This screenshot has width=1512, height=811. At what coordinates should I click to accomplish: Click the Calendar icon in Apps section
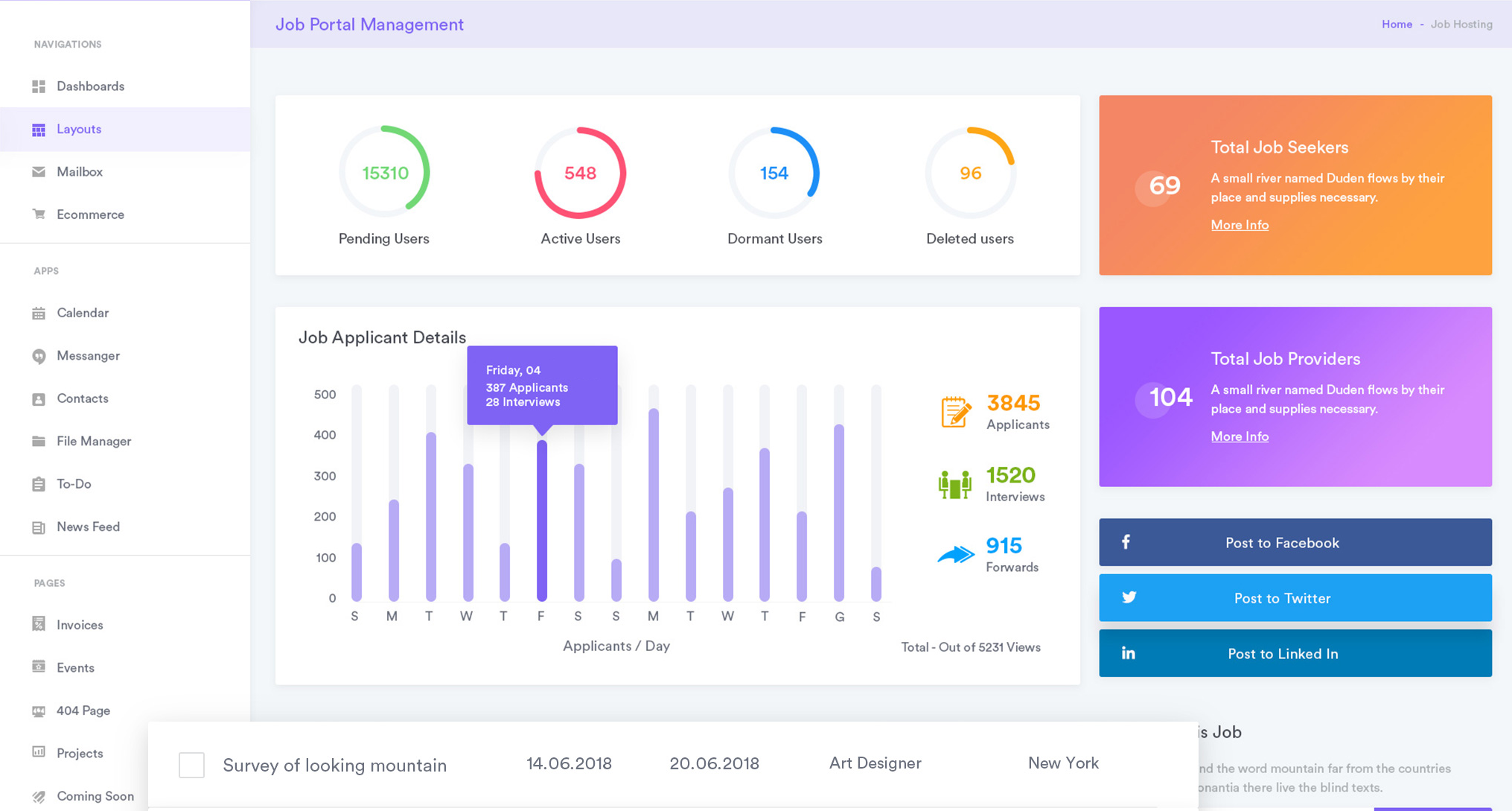[x=39, y=314]
